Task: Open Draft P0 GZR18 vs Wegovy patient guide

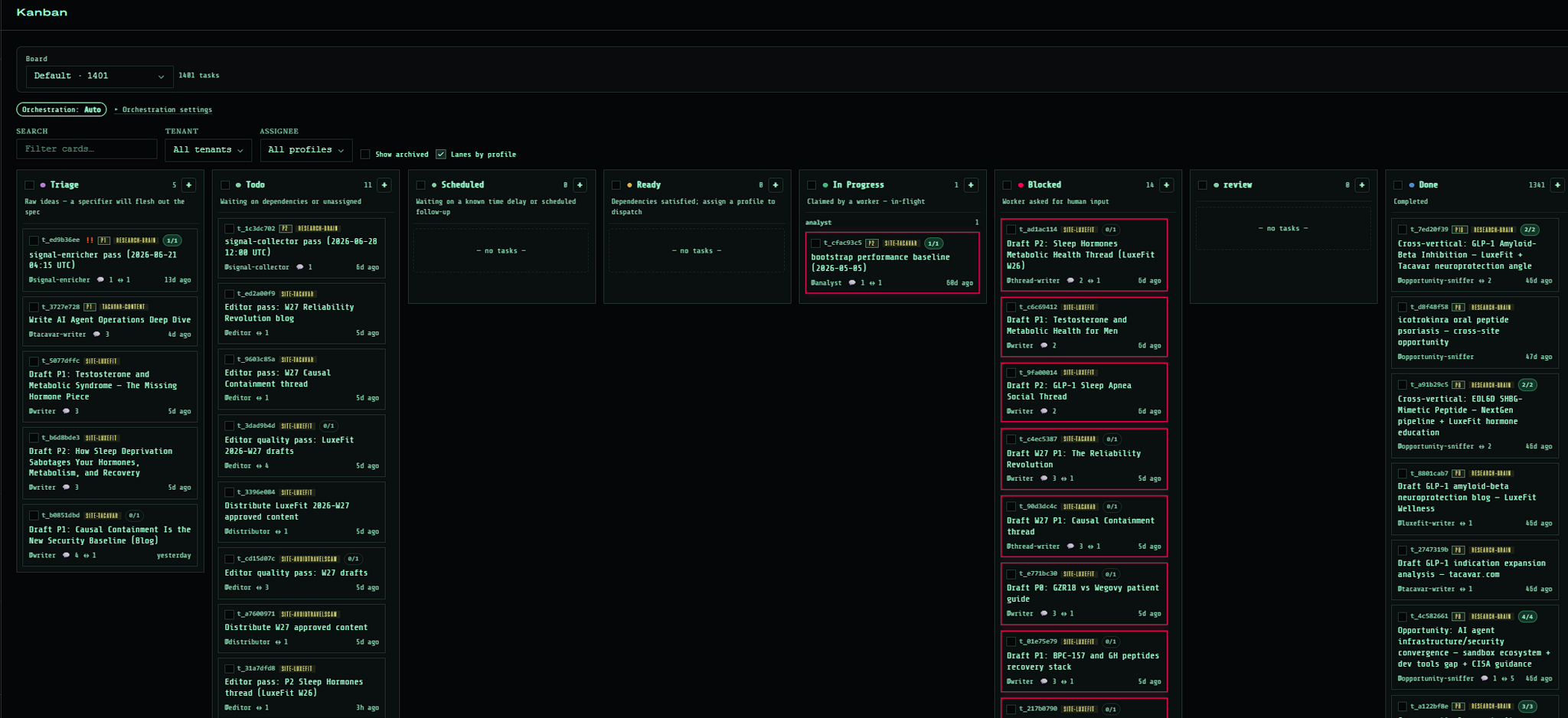Action: (1083, 593)
